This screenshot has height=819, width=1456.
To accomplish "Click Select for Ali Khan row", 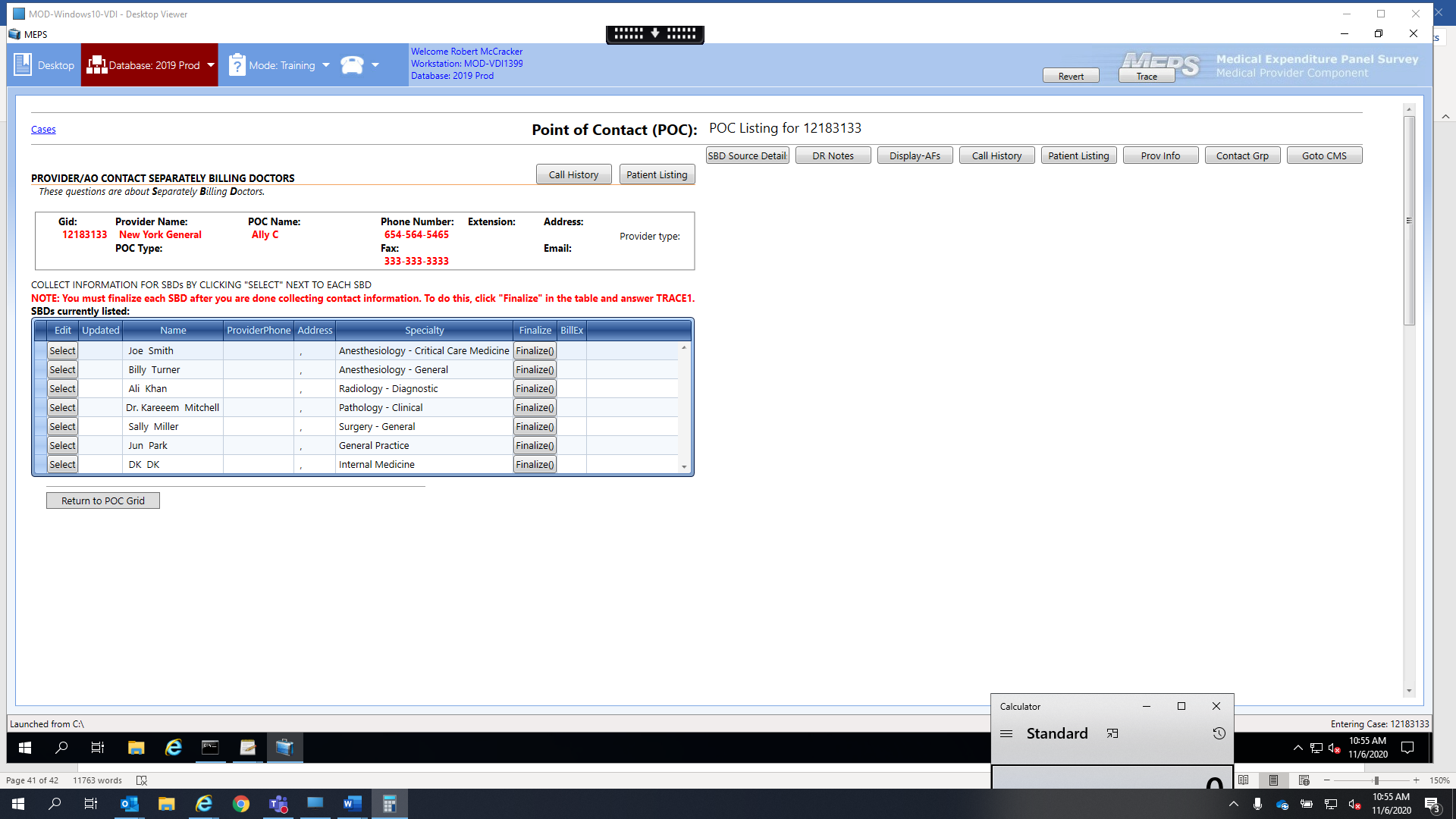I will pos(62,388).
